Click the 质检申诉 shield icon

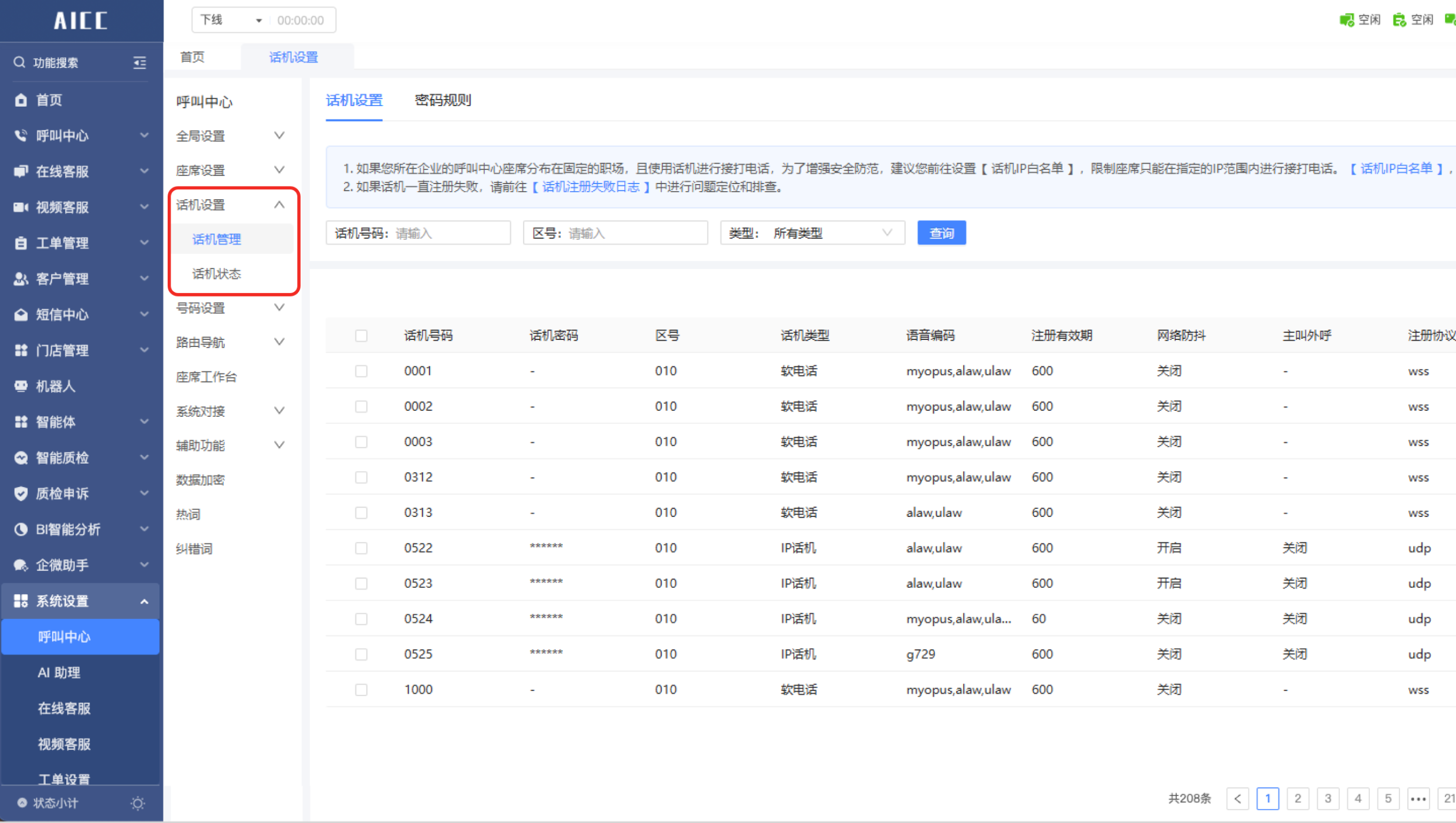click(x=21, y=494)
